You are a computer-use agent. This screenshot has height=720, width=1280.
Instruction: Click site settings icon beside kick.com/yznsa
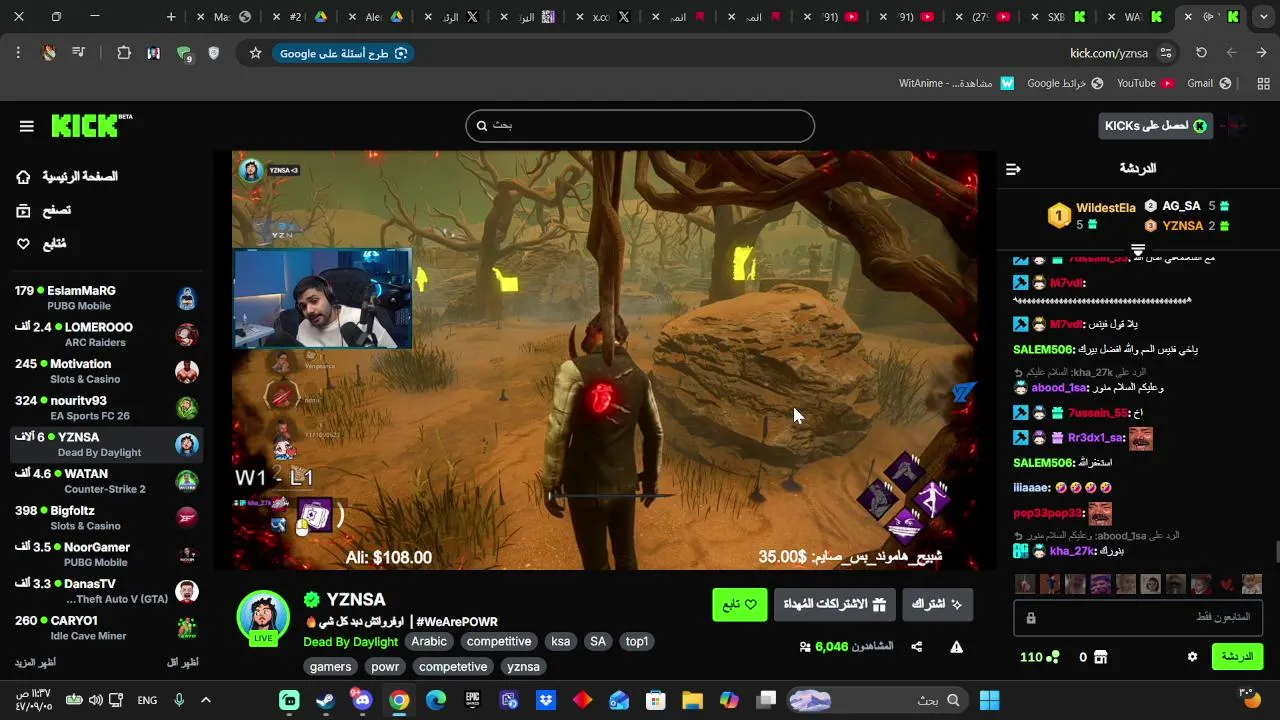[1166, 53]
